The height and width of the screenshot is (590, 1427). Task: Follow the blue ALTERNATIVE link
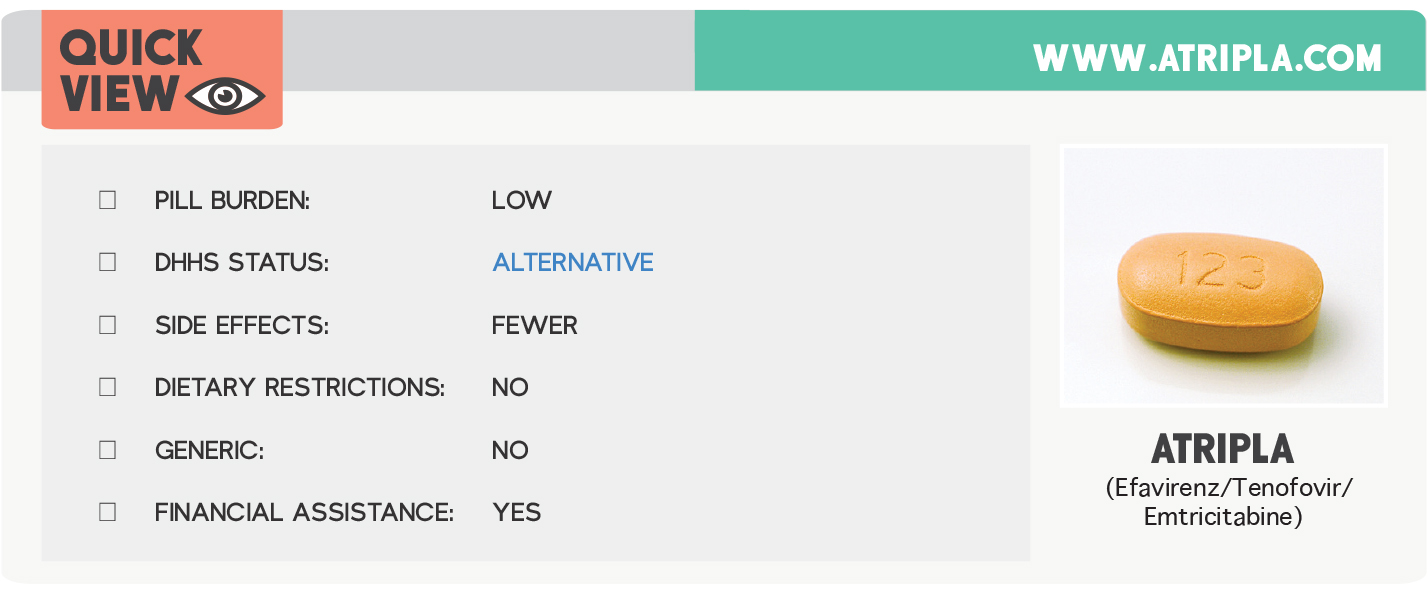tap(573, 263)
